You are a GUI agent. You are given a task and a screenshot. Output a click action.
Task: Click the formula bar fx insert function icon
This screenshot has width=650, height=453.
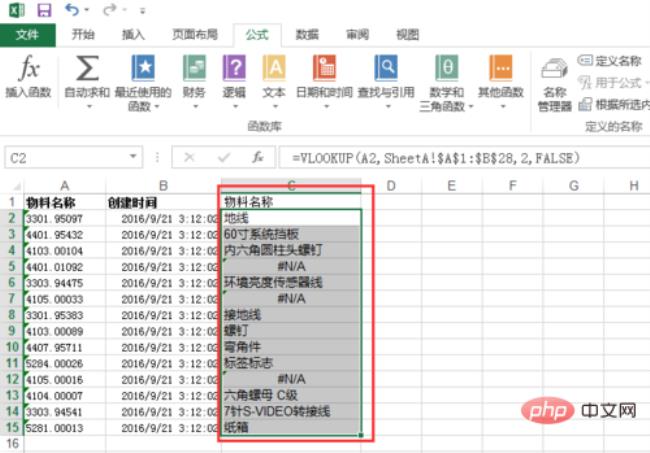(x=258, y=157)
